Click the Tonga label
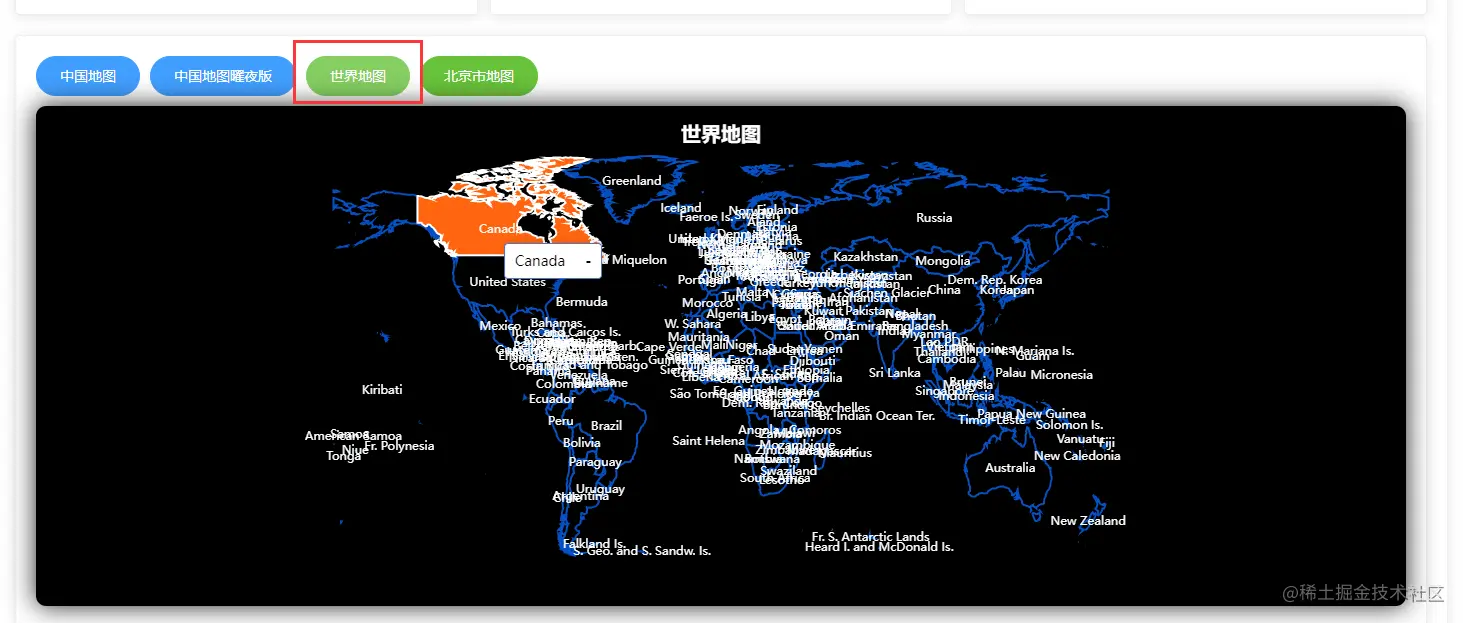The image size is (1463, 623). tap(344, 456)
